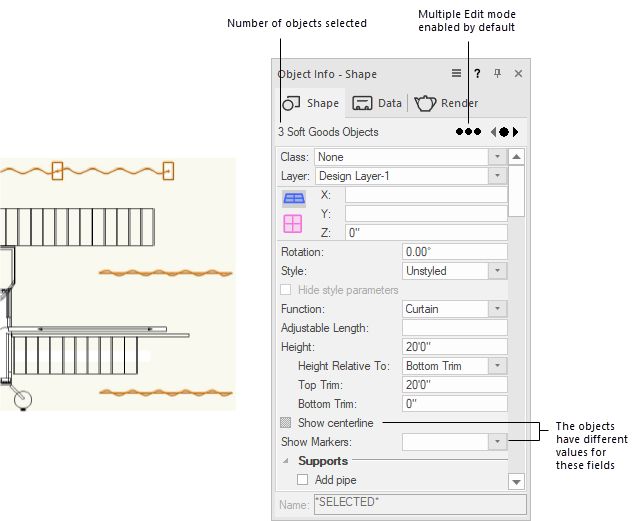Go to next selected object arrow
This screenshot has height=521, width=642.
click(516, 132)
